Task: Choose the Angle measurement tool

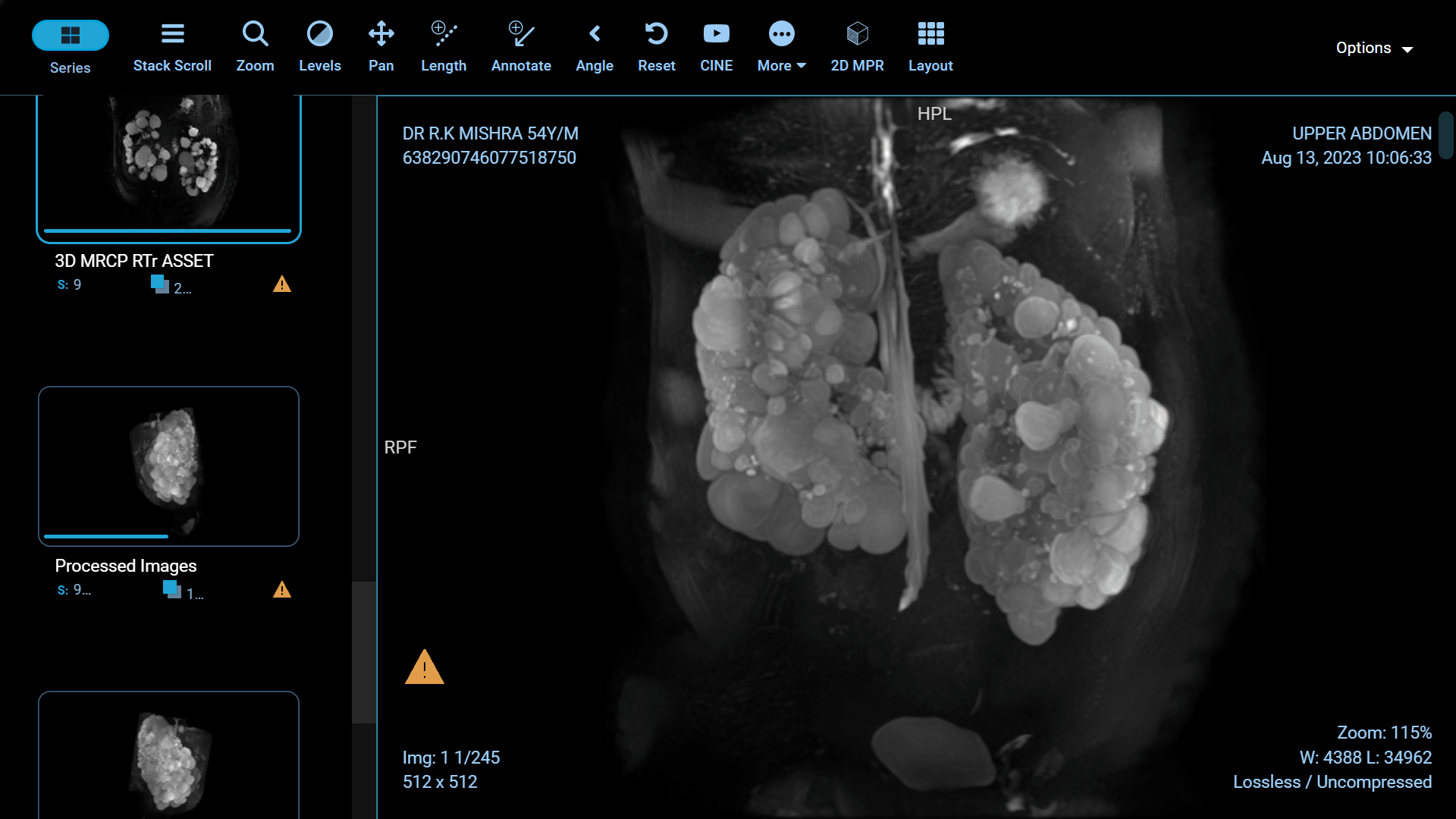Action: click(595, 45)
